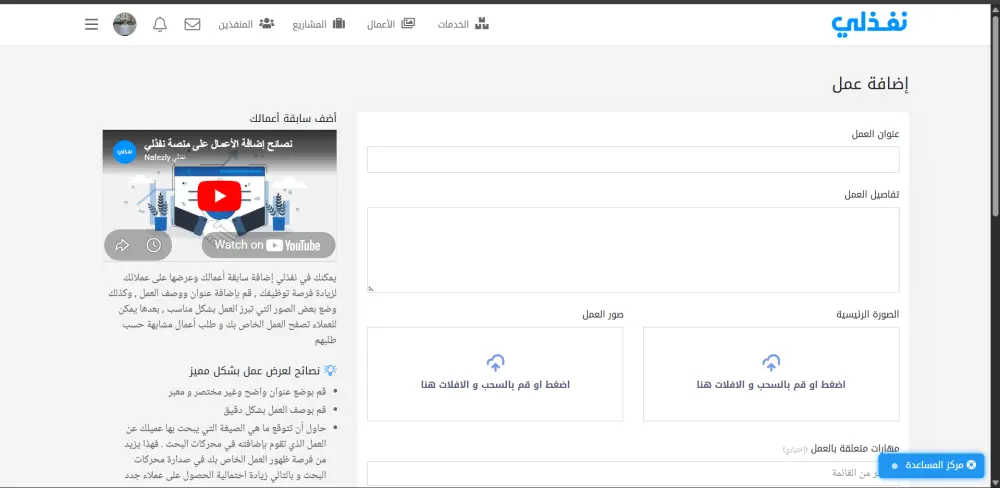This screenshot has height=488, width=1000.
Task: Click the tip قم بوصف العمل بشكل دقيق
Action: [276, 410]
